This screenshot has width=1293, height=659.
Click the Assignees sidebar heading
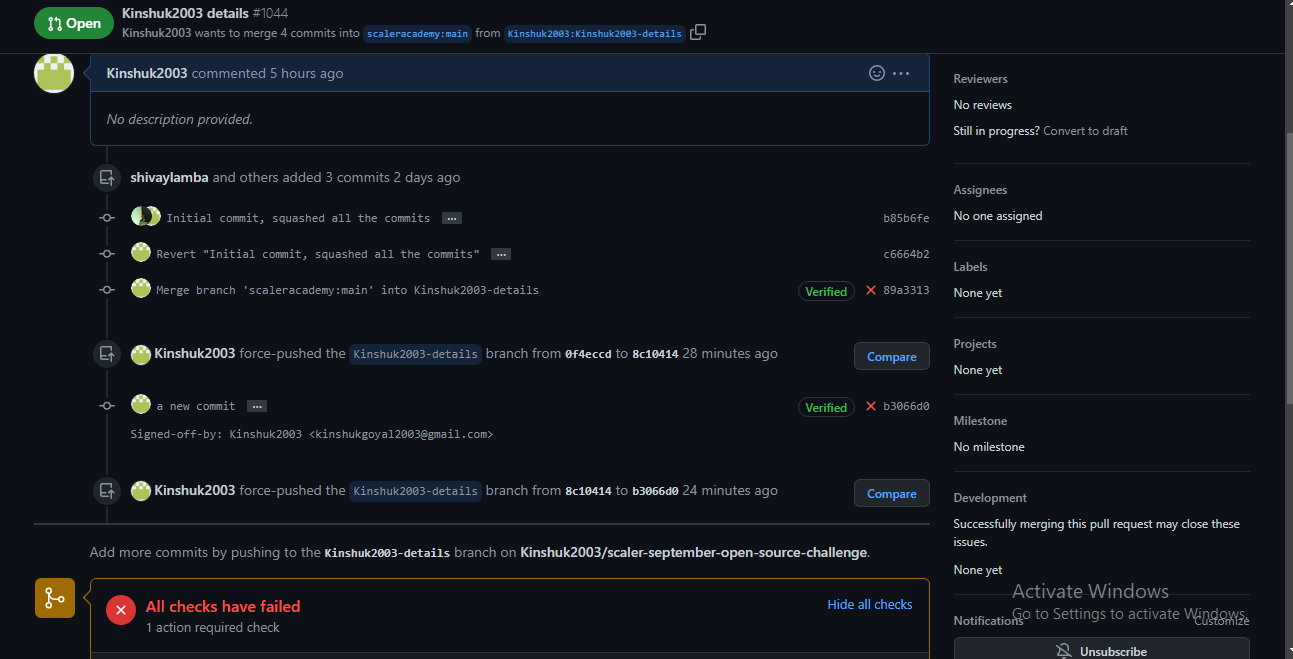980,190
